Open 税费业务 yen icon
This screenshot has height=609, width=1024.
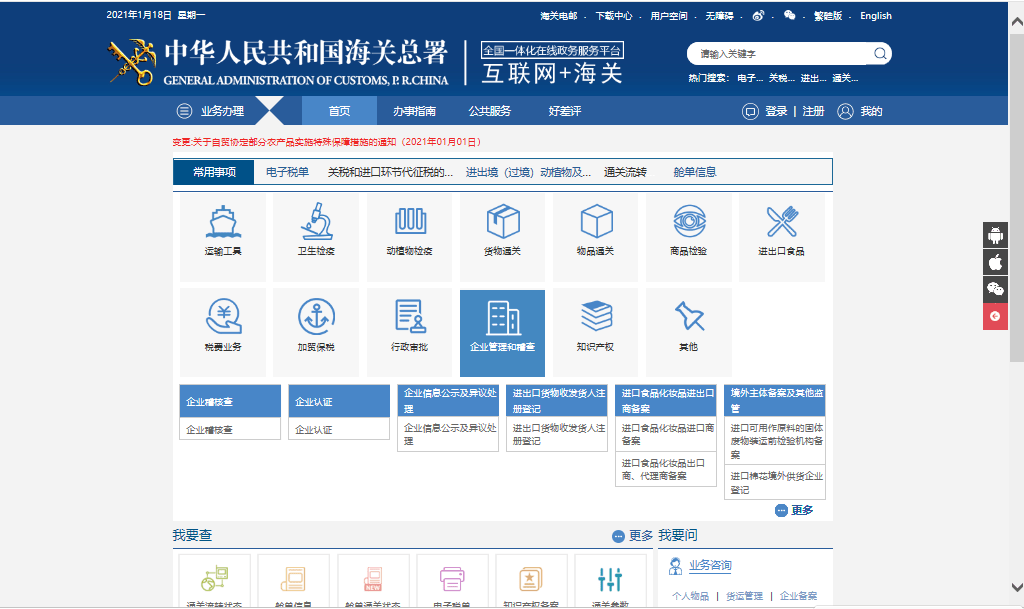click(x=223, y=317)
